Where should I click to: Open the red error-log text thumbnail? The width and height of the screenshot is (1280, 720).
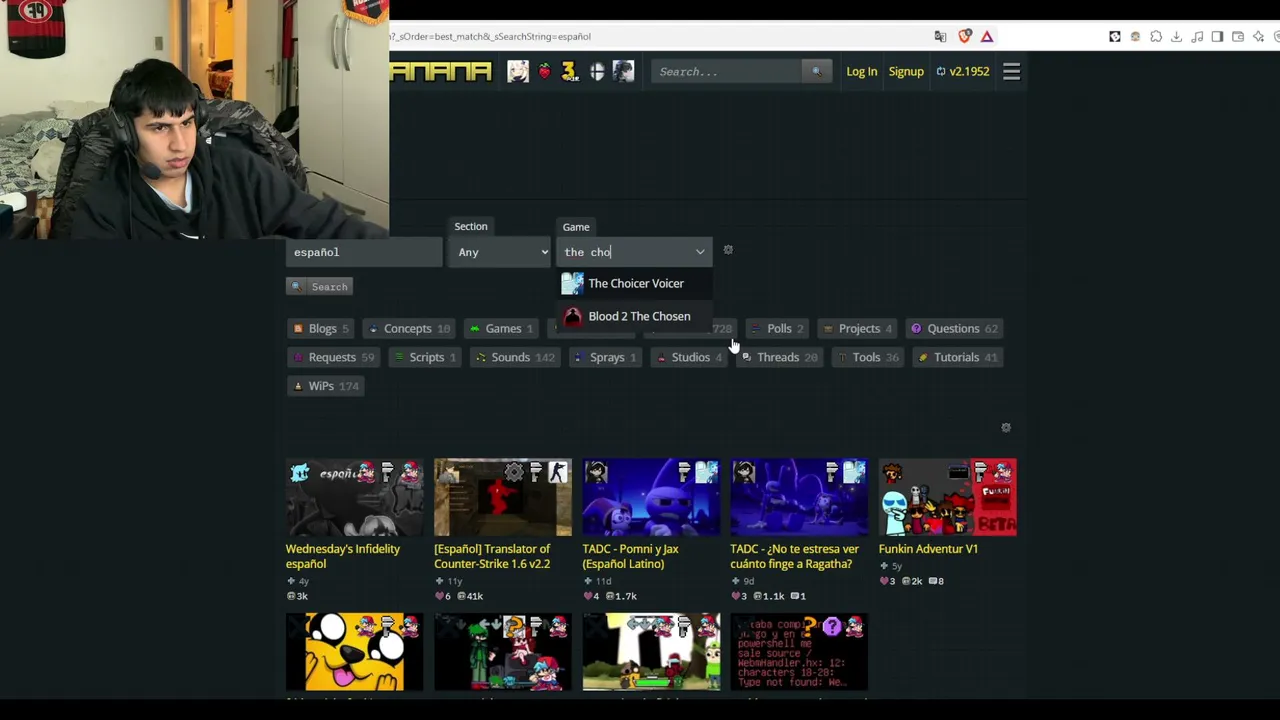(x=798, y=652)
